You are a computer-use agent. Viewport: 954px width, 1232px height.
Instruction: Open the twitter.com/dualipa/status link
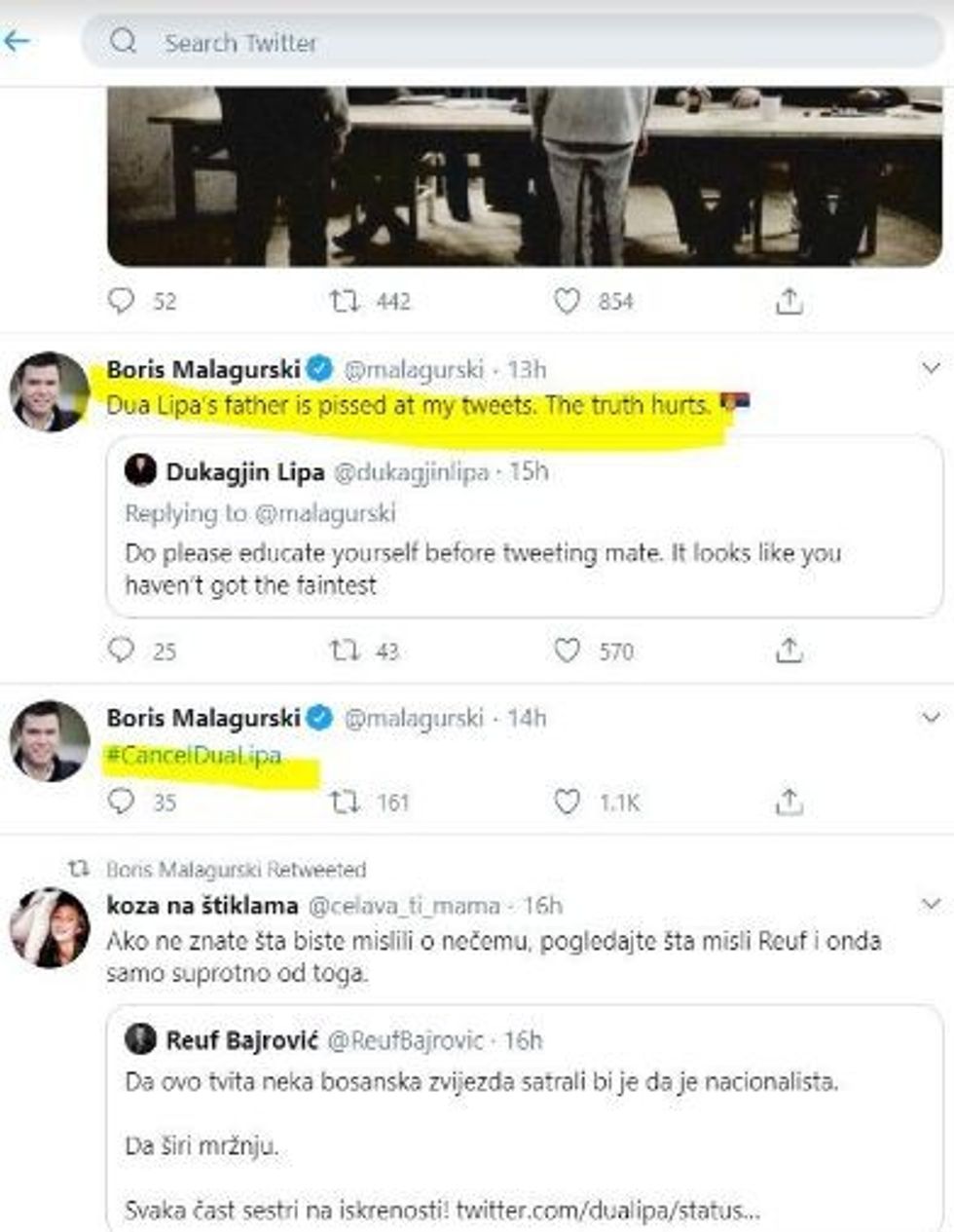point(606,1211)
